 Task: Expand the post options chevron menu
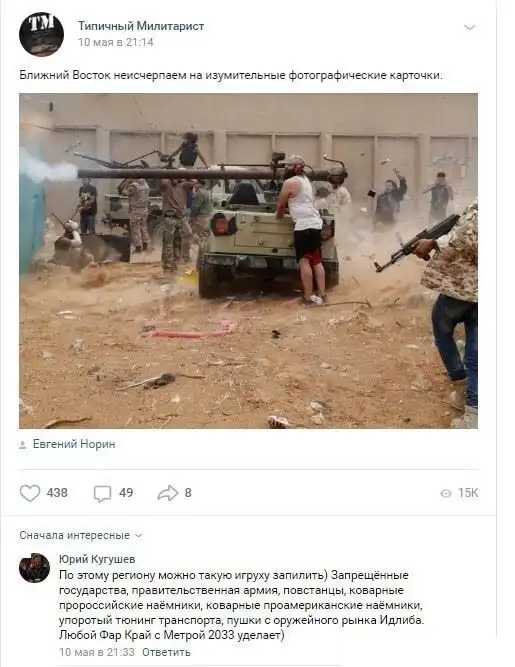(469, 28)
